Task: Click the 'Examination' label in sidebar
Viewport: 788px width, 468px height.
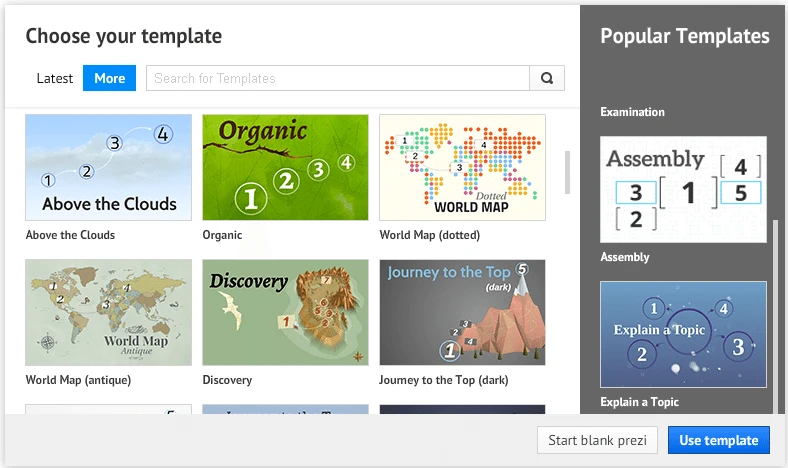Action: tap(632, 112)
